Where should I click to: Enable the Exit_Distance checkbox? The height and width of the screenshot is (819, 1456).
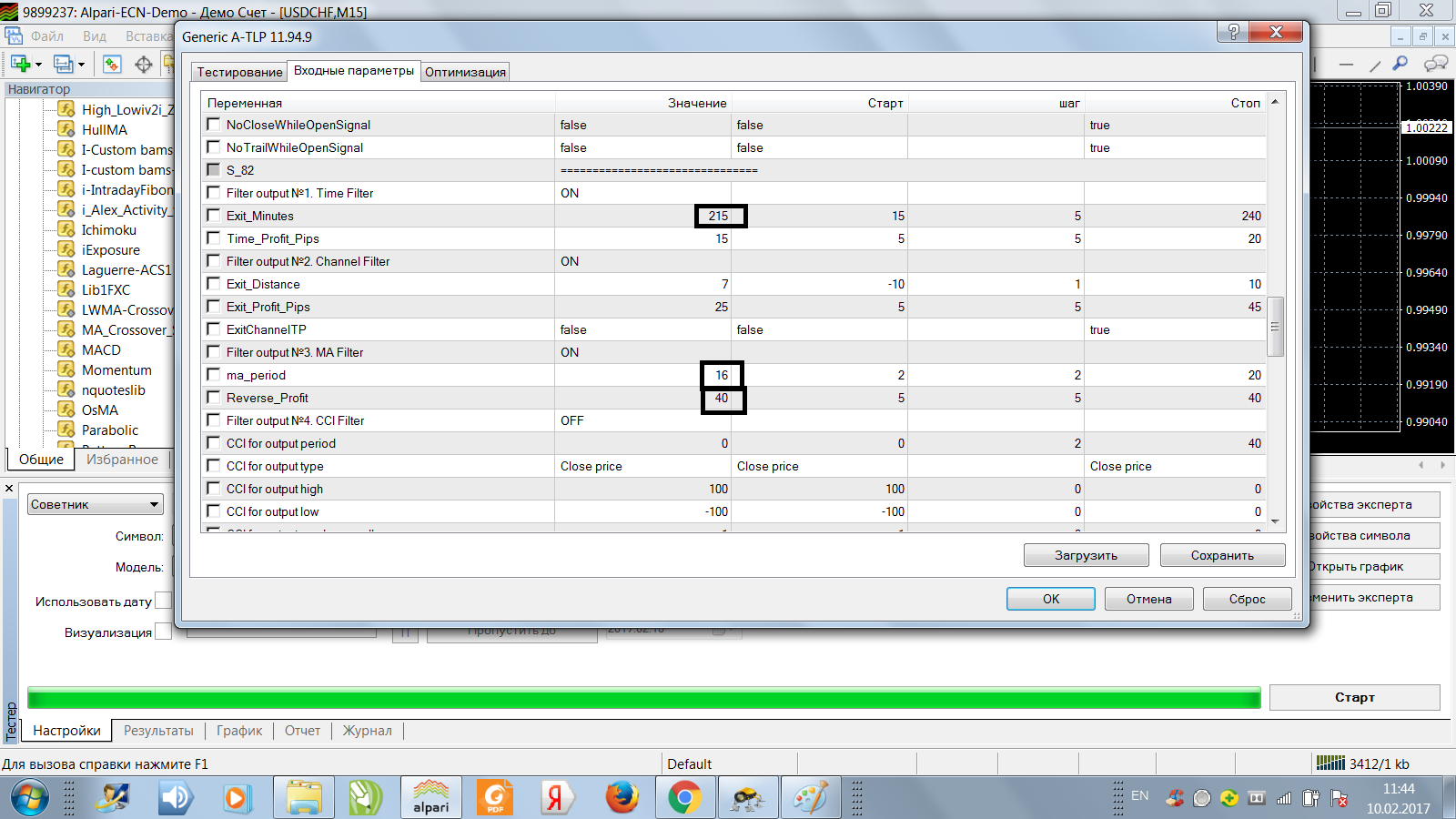pyautogui.click(x=214, y=284)
